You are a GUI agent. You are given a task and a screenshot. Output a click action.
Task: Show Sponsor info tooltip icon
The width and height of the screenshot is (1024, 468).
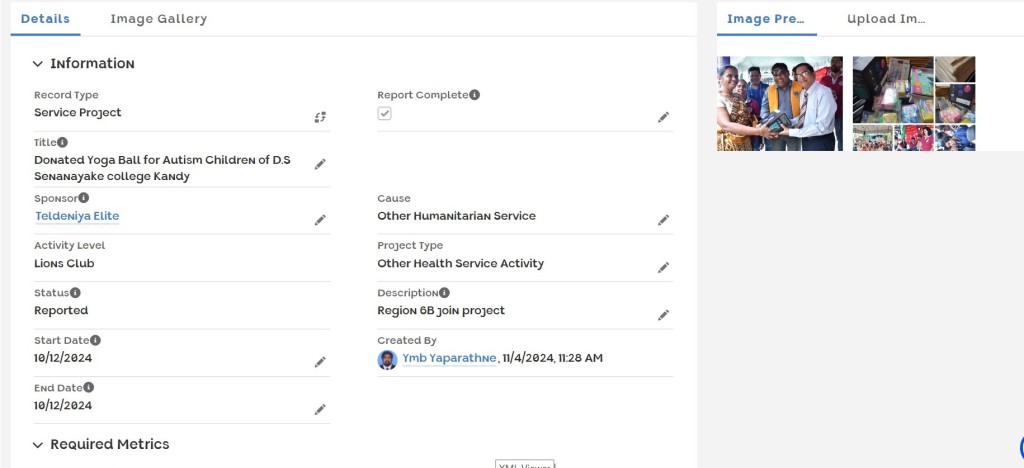coord(84,198)
